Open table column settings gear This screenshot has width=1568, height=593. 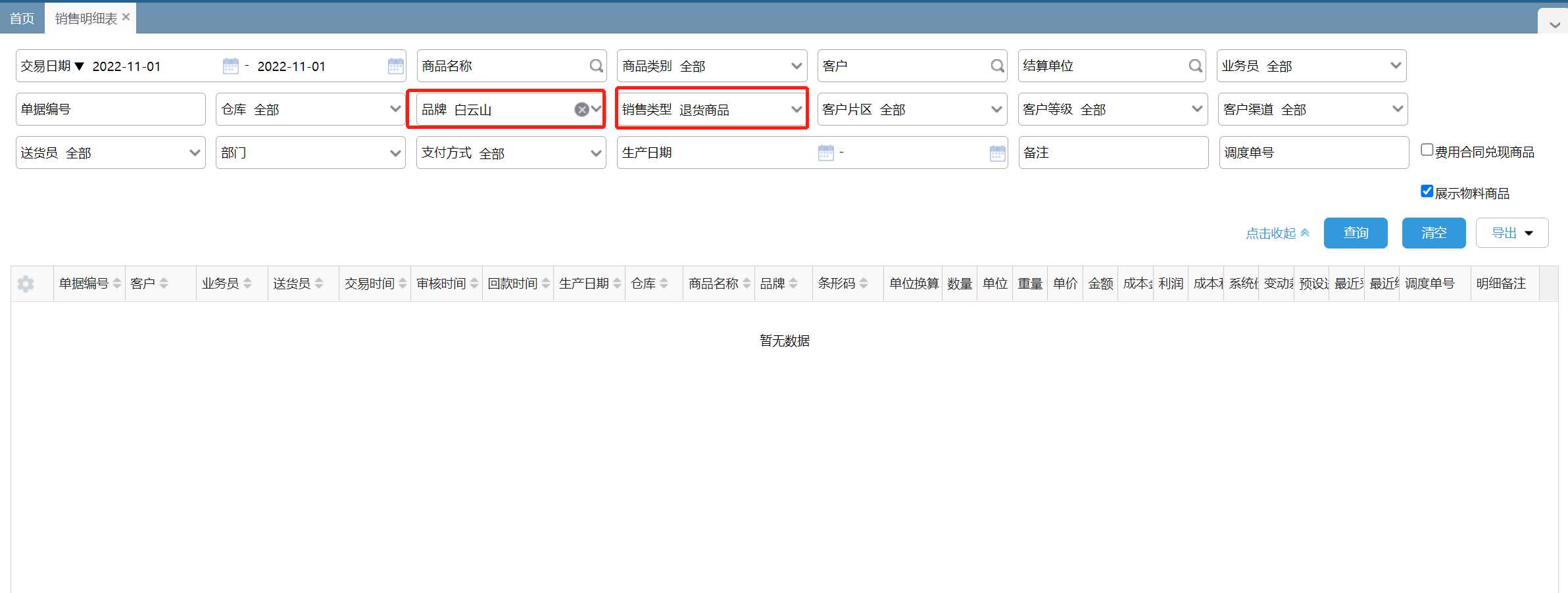click(x=26, y=284)
